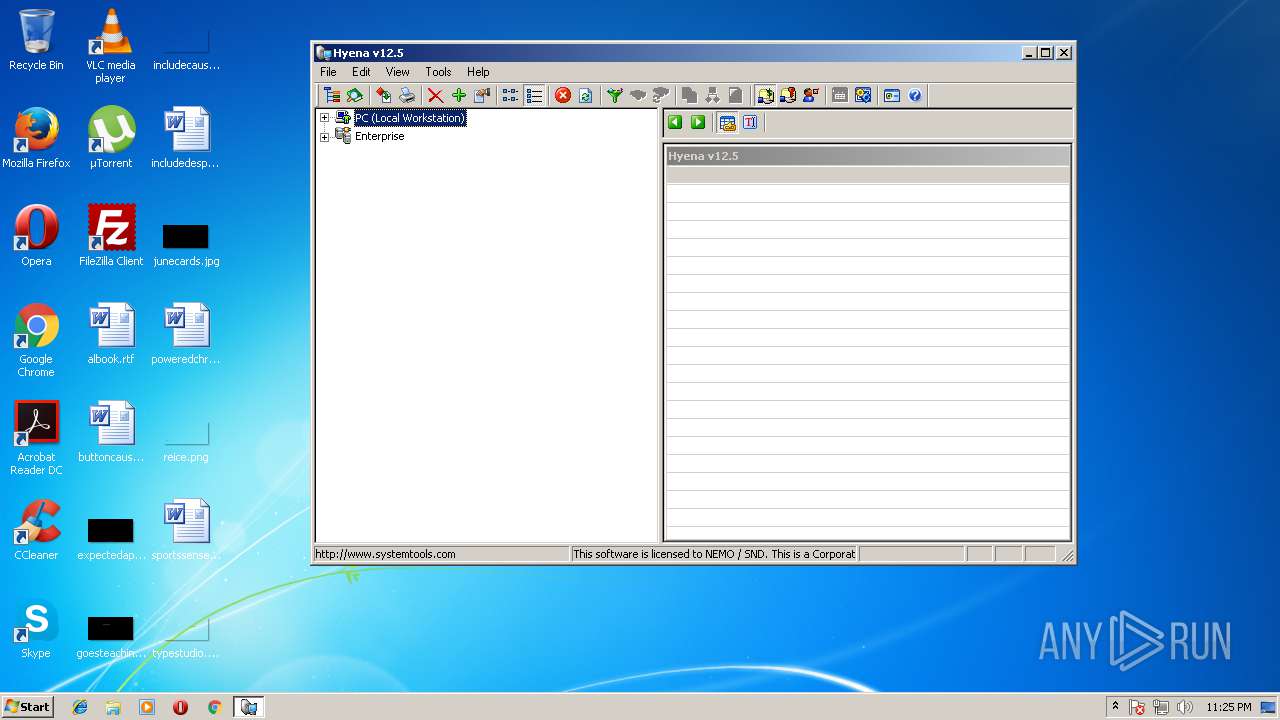Click the green plus add icon

coord(459,95)
